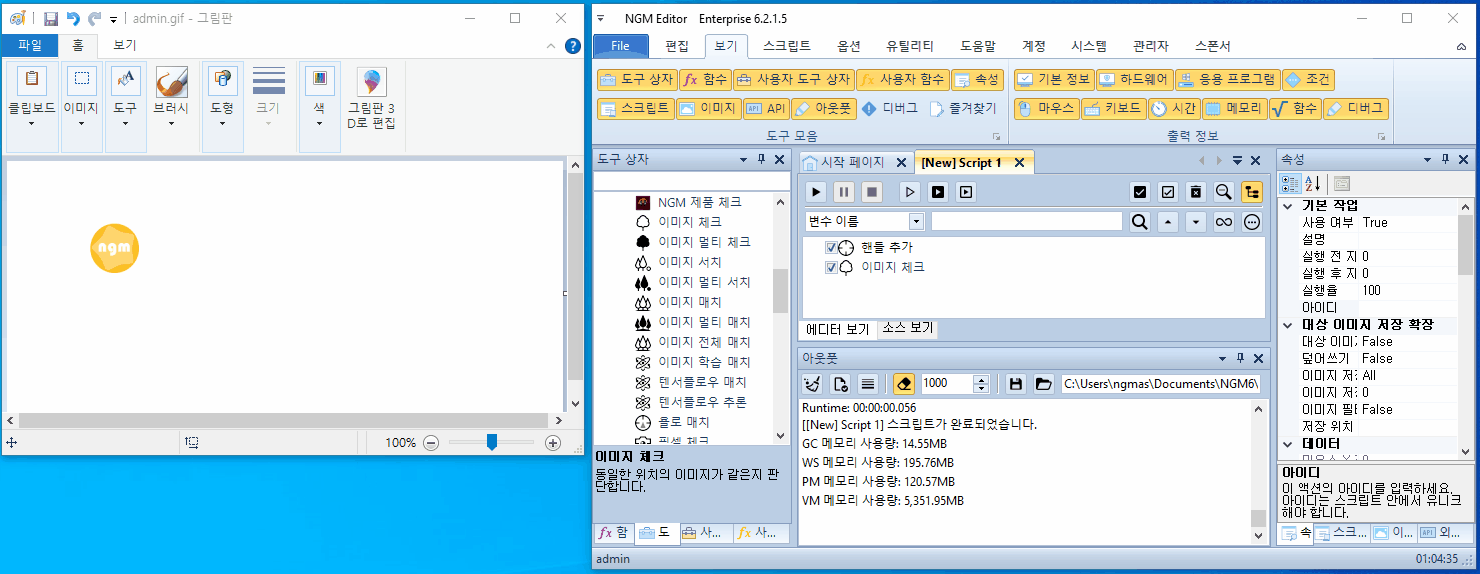Open the 스크립트 ribbon tab in NGM Editor

[786, 46]
